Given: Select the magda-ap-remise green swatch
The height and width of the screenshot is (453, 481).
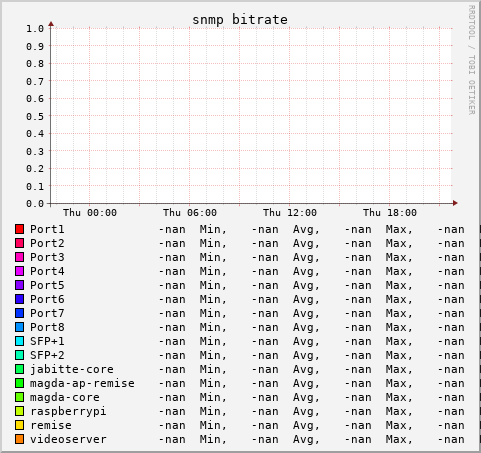Looking at the screenshot, I should coord(19,383).
